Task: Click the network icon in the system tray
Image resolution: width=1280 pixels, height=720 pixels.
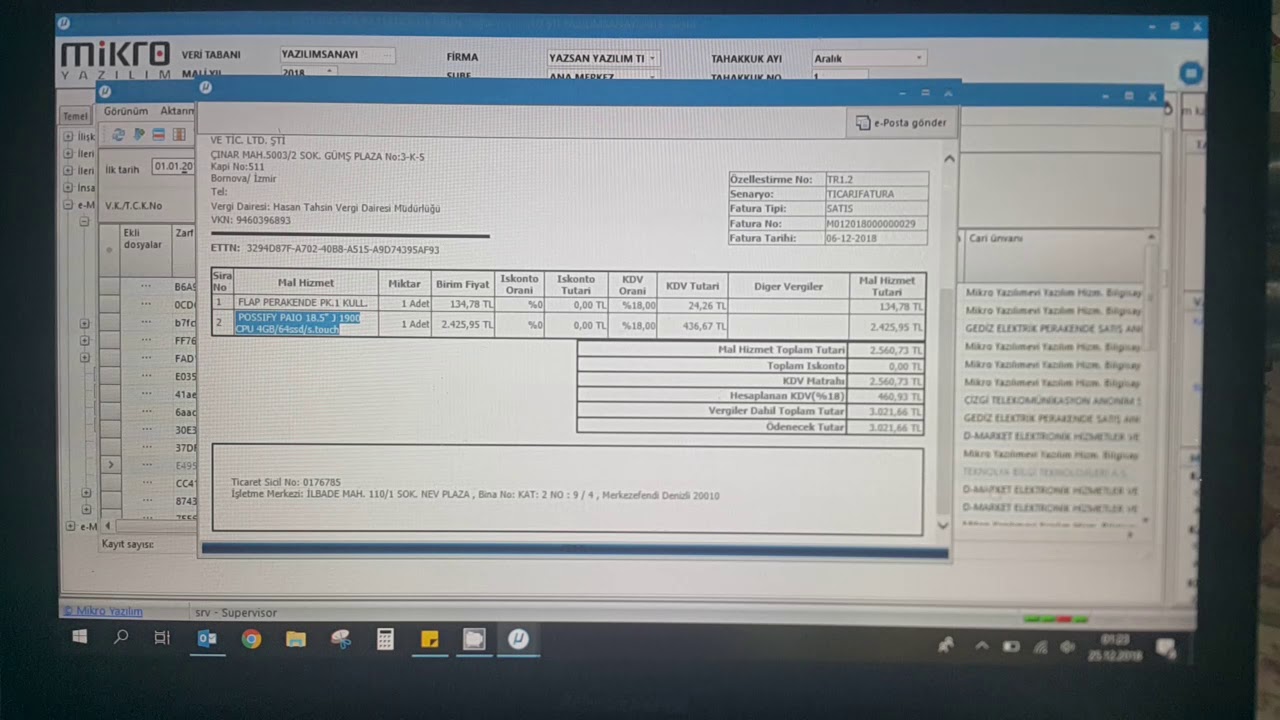Action: click(1040, 647)
